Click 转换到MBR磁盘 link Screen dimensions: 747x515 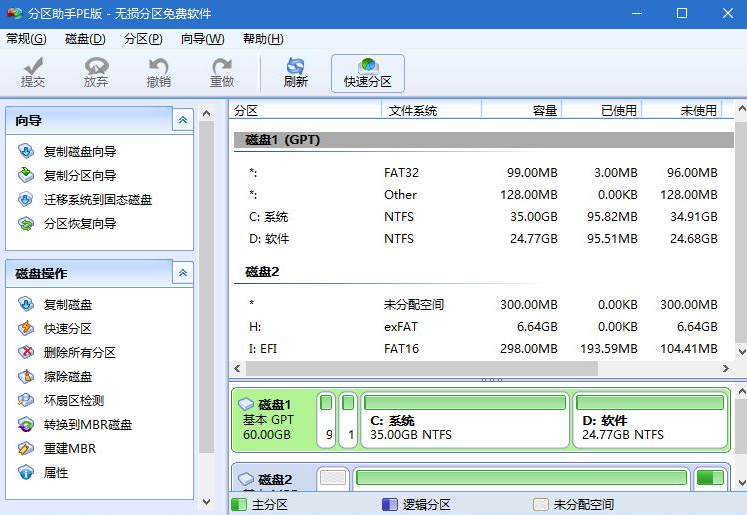coord(87,425)
